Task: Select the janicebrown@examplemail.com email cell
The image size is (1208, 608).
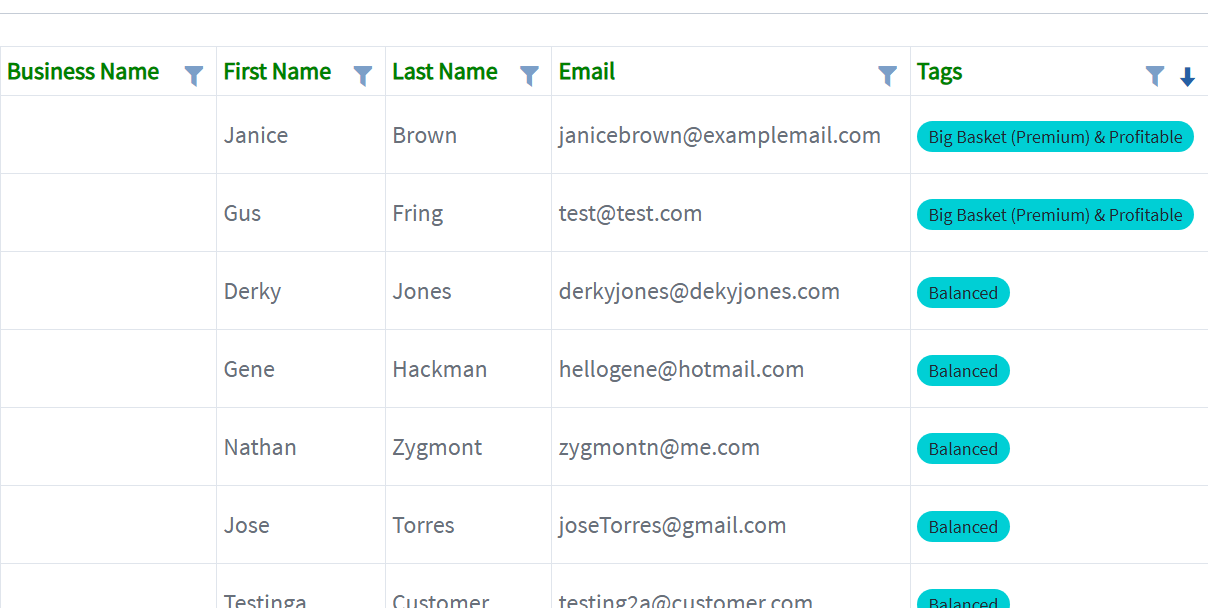Action: 731,135
